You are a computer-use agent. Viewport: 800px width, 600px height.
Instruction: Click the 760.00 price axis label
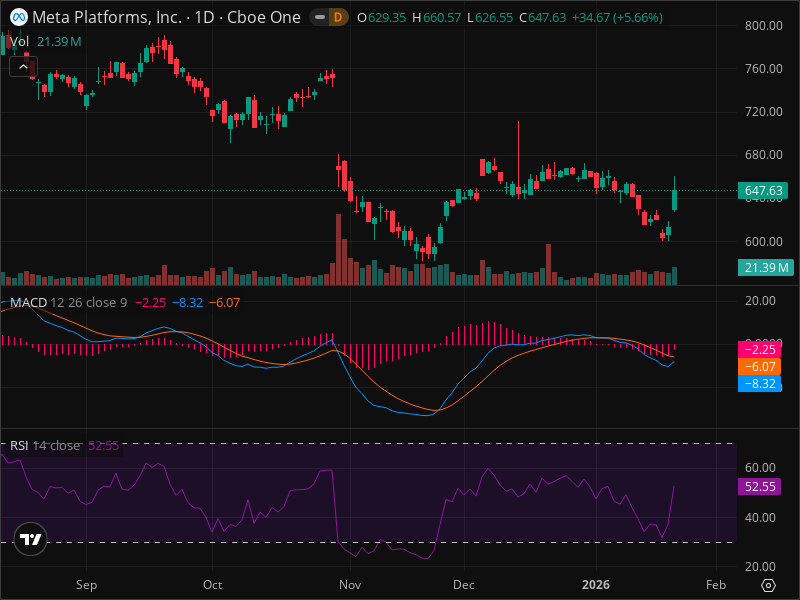[763, 68]
